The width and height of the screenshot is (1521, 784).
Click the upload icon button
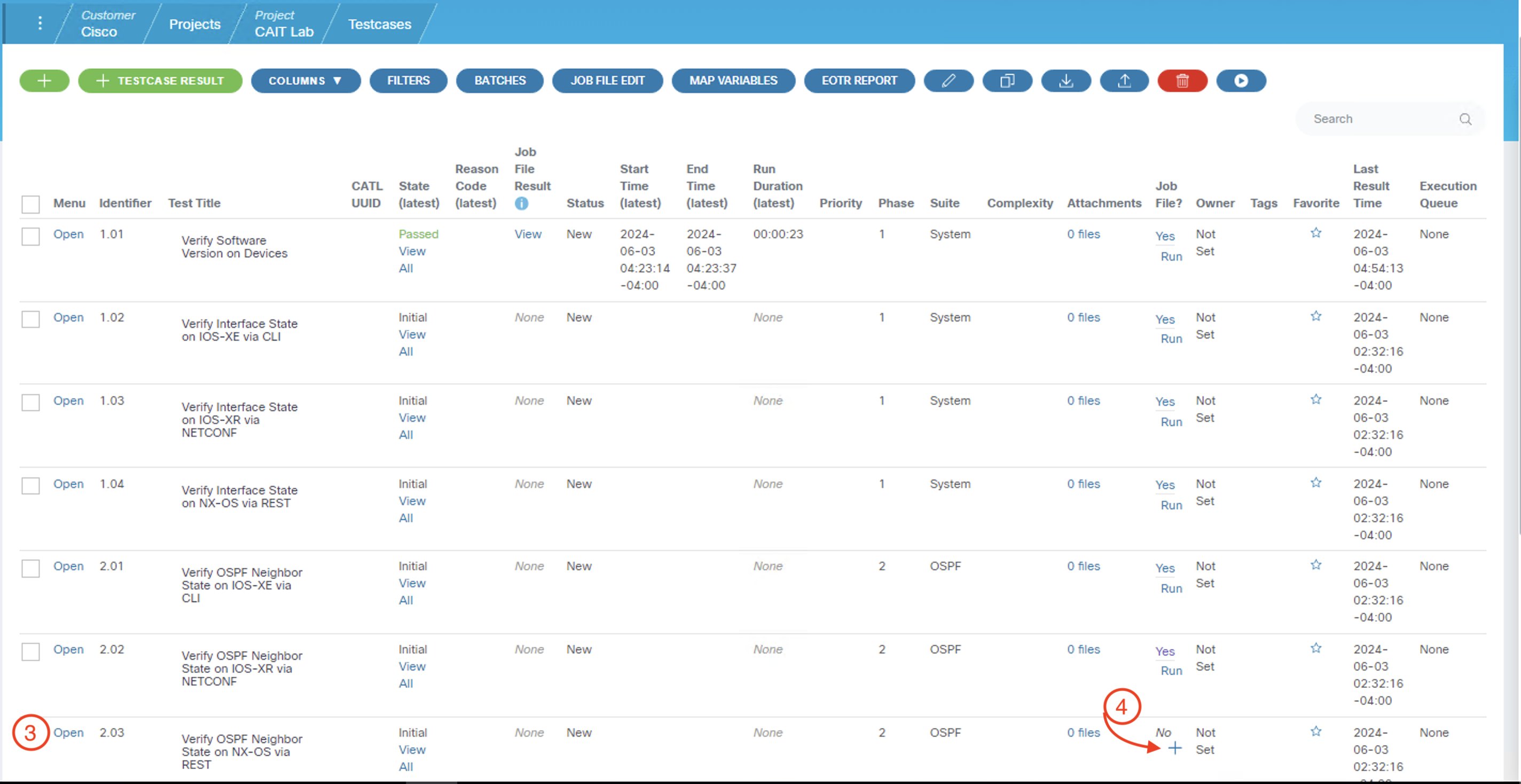[1124, 81]
